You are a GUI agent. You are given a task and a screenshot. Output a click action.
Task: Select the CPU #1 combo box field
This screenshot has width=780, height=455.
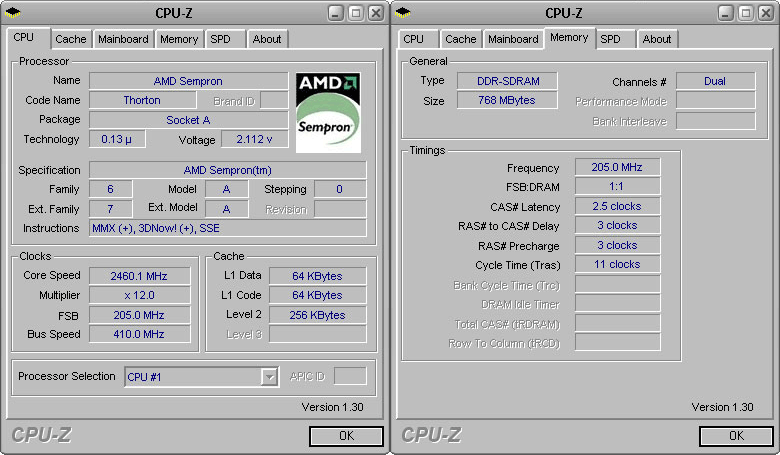click(201, 377)
